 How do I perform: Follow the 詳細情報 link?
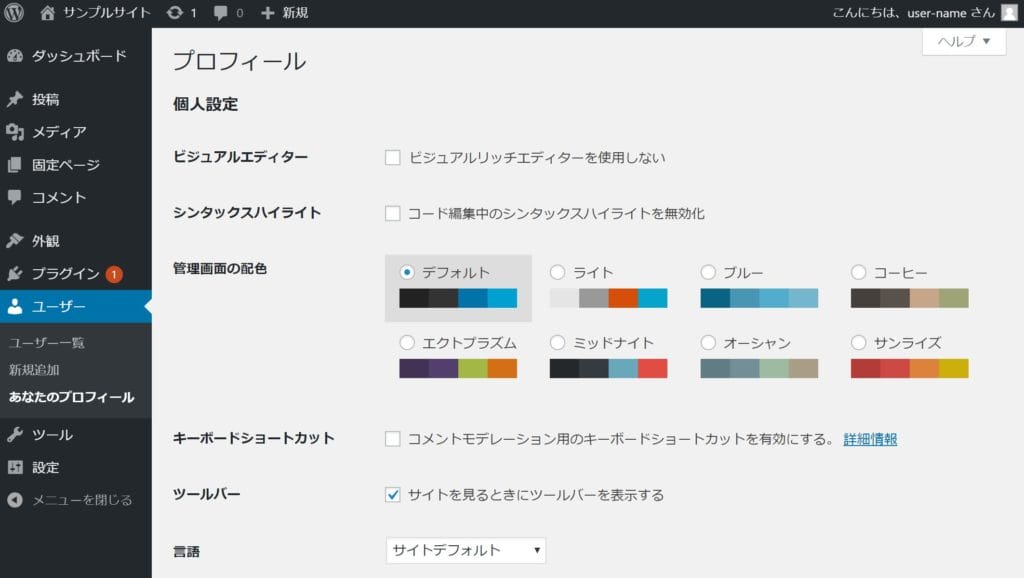[x=870, y=439]
